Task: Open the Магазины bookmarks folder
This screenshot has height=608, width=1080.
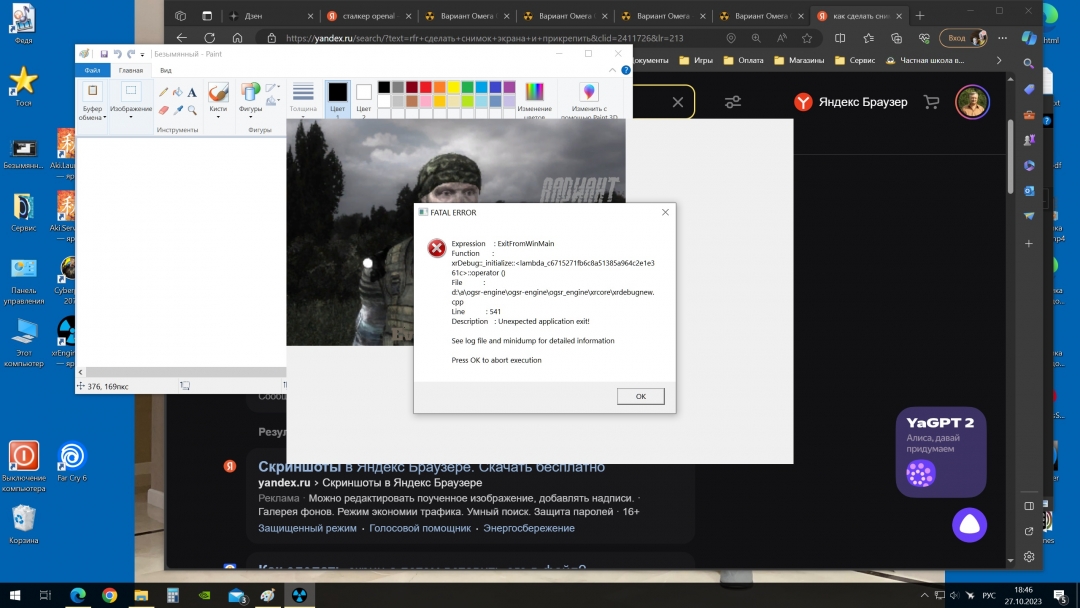Action: pos(799,61)
